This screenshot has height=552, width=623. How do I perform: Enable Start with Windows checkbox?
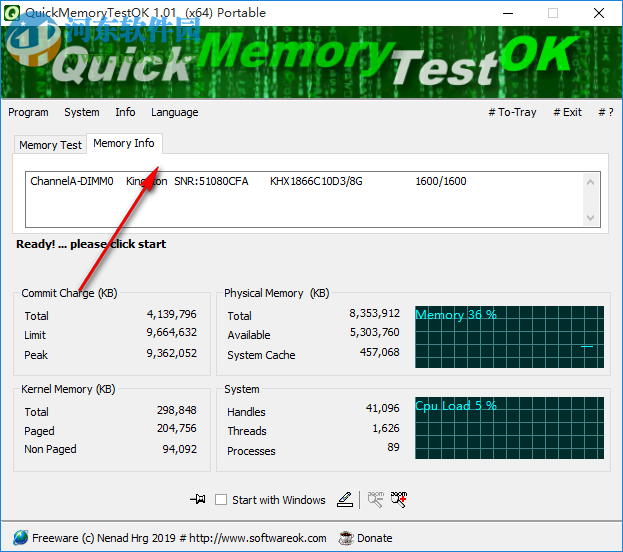pos(221,499)
